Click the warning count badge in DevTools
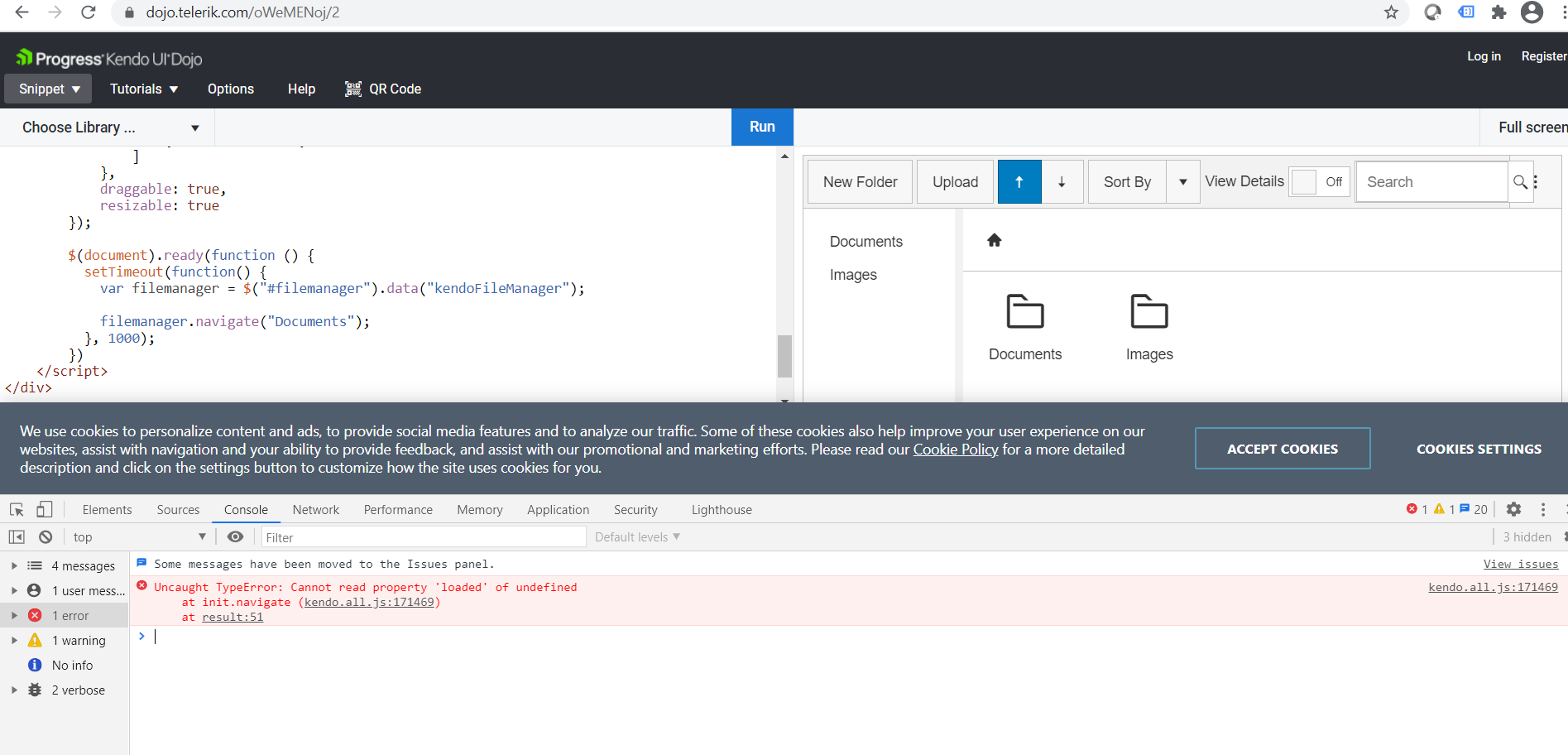Image resolution: width=1568 pixels, height=755 pixels. [1444, 509]
